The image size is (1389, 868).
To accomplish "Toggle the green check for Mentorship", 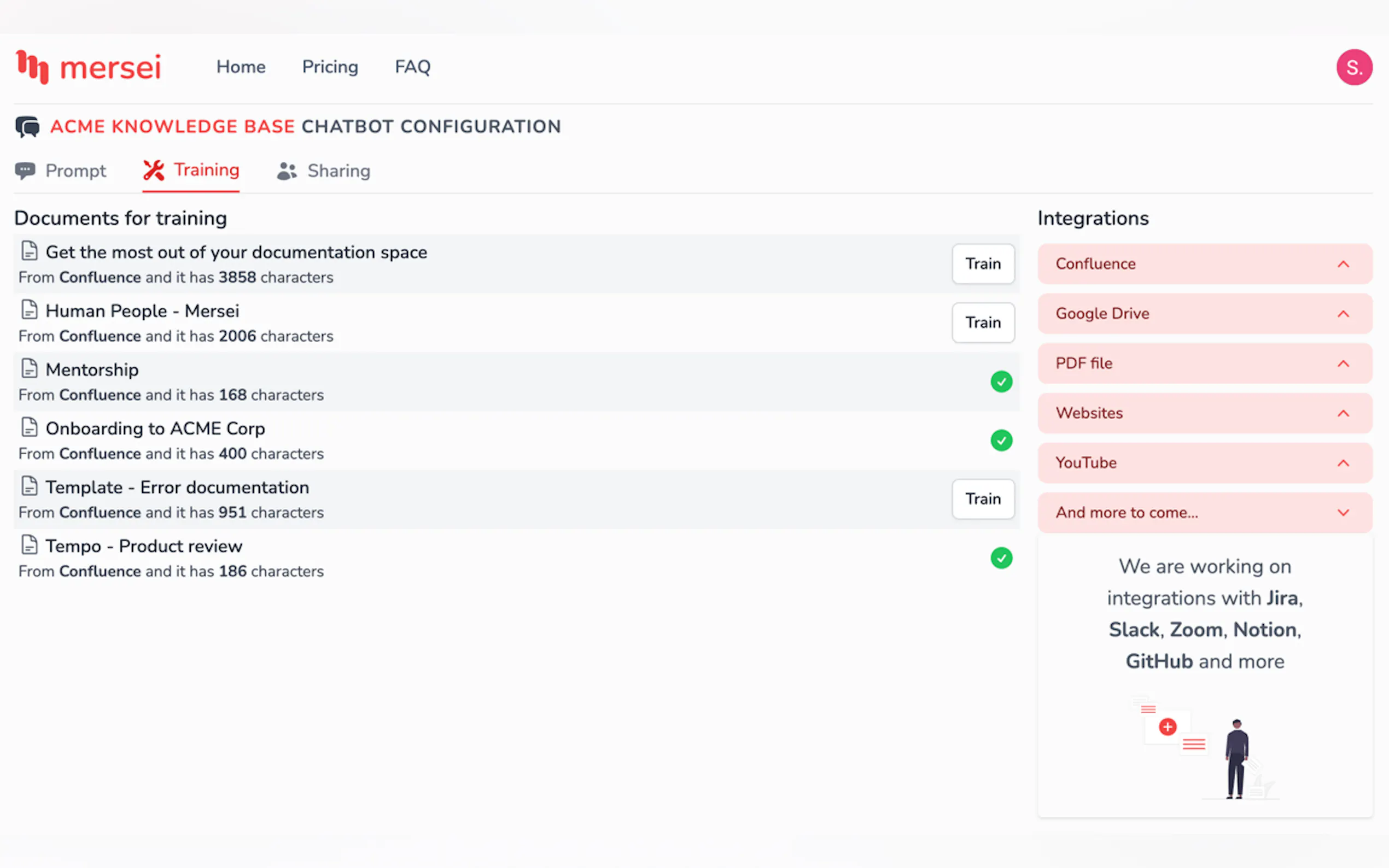I will [1001, 382].
